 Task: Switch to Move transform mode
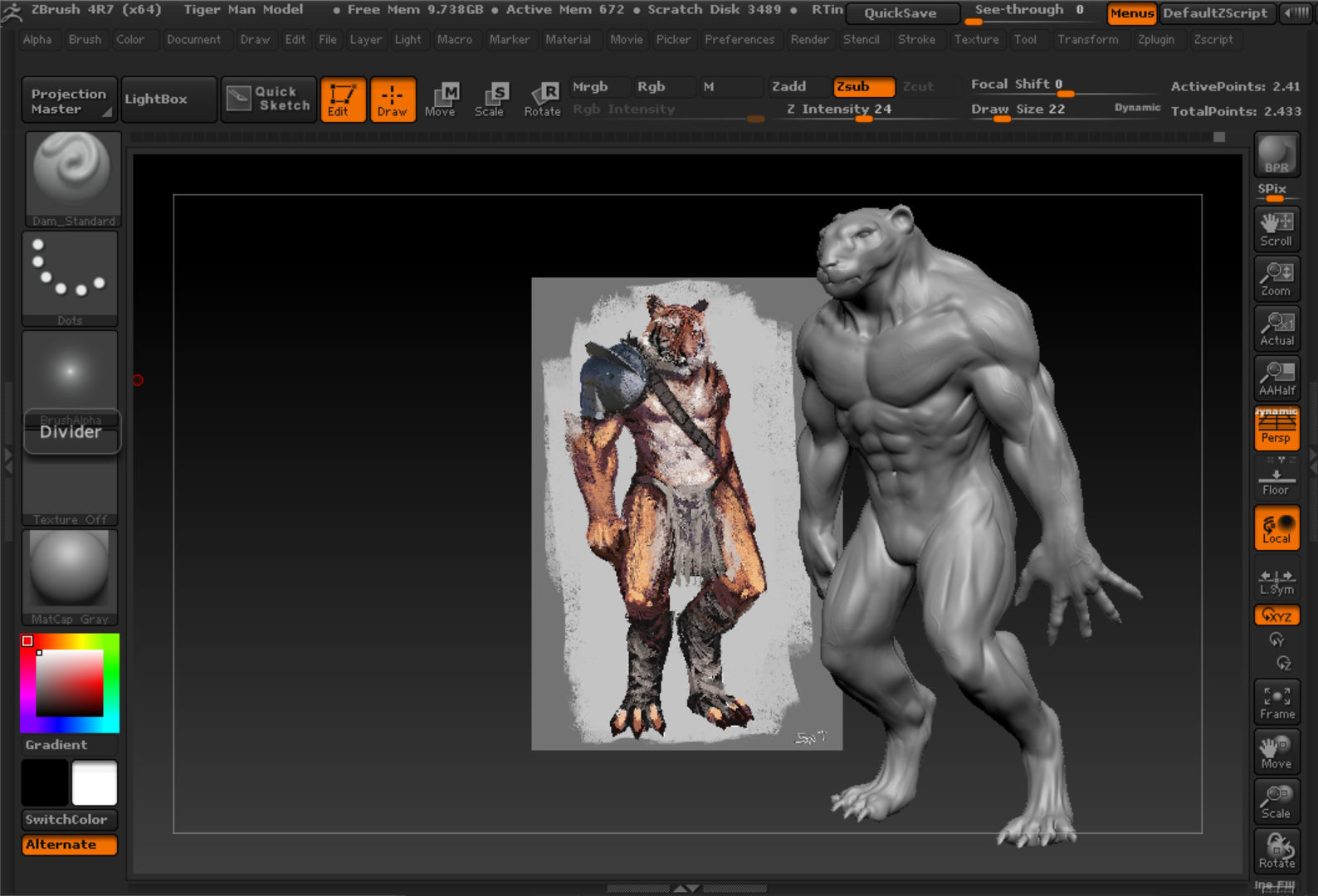coord(441,100)
